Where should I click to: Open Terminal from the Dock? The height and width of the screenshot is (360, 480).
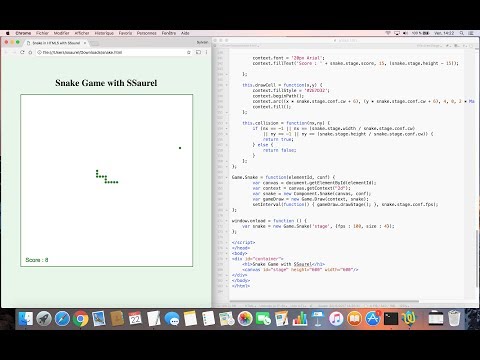391,319
